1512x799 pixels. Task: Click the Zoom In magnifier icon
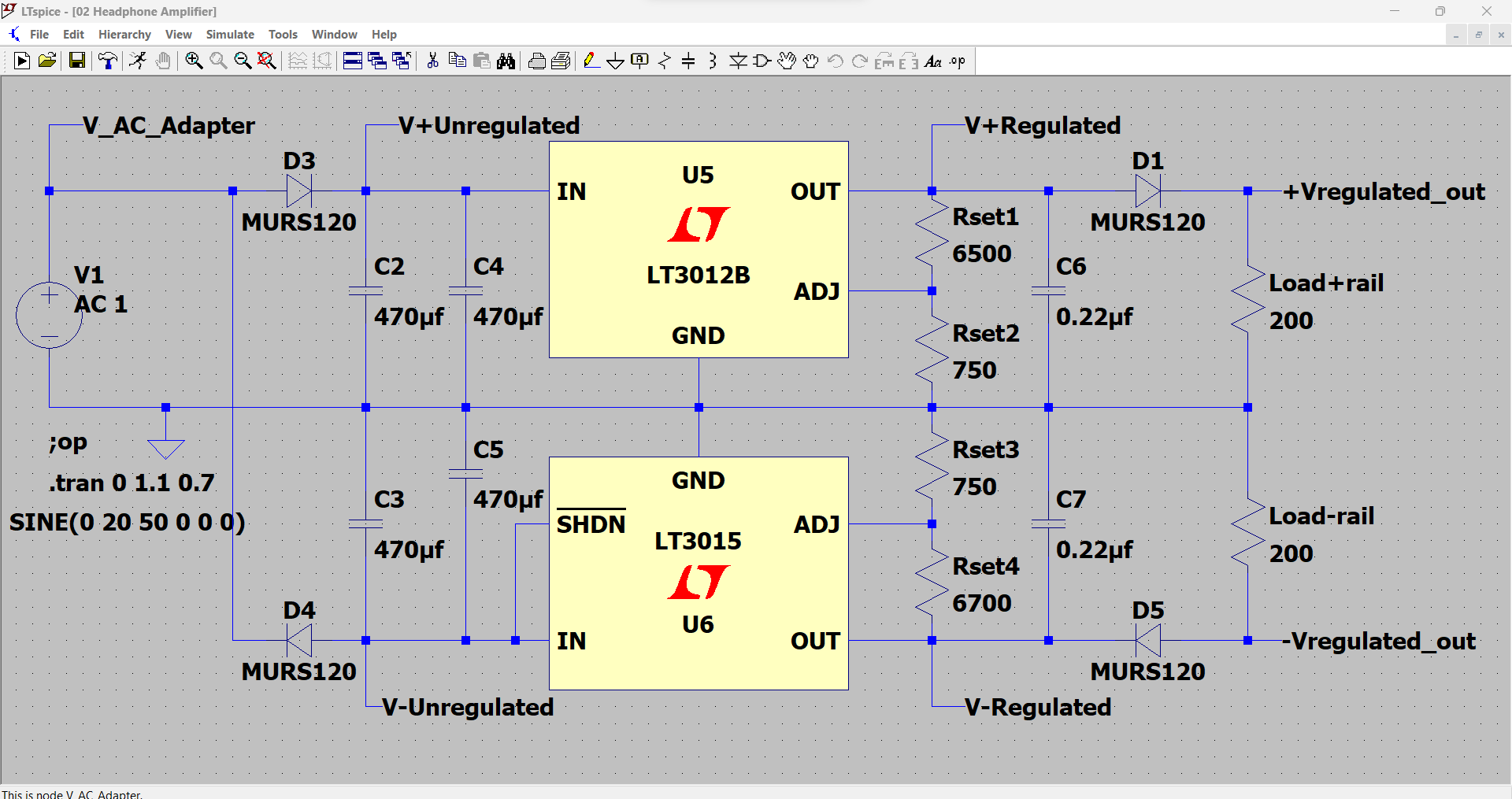click(x=194, y=61)
